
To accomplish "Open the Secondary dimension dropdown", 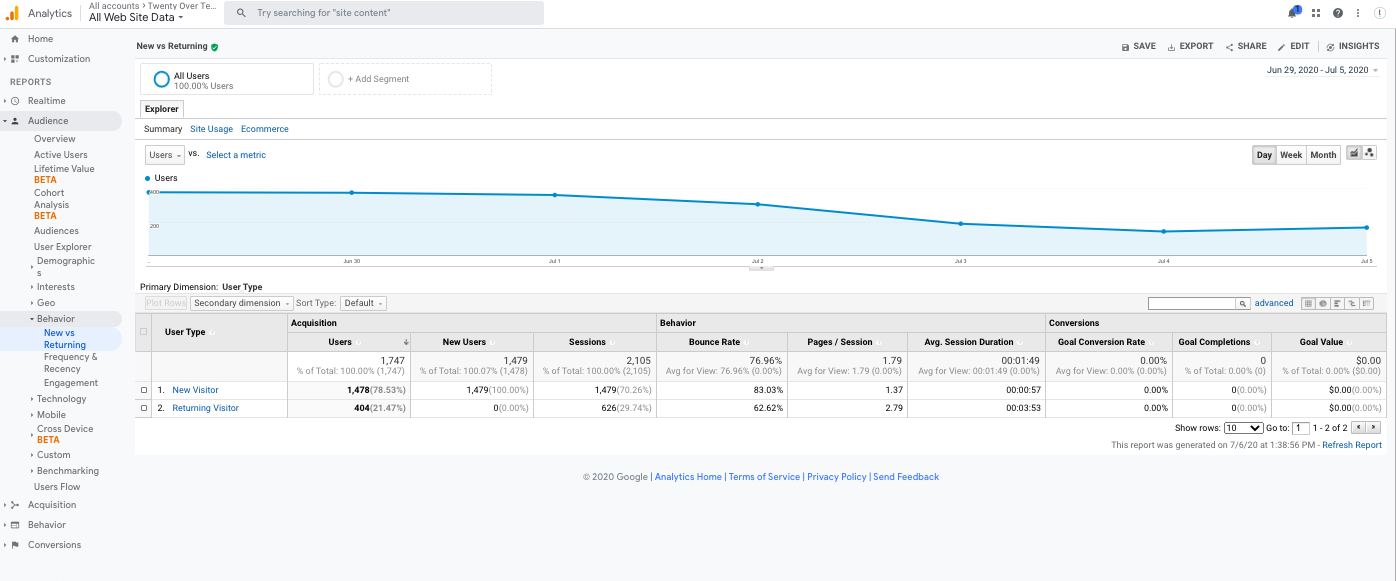I will pos(242,303).
